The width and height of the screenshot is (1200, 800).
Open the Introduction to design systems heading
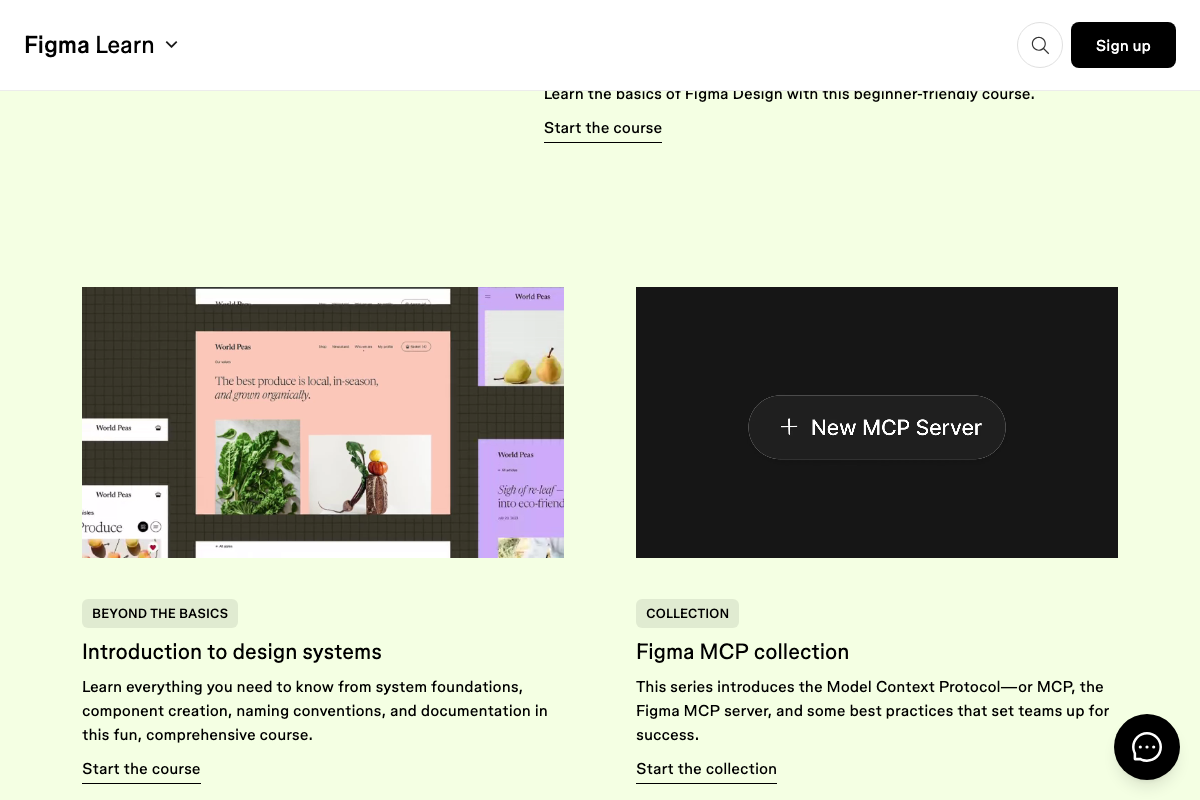[232, 652]
